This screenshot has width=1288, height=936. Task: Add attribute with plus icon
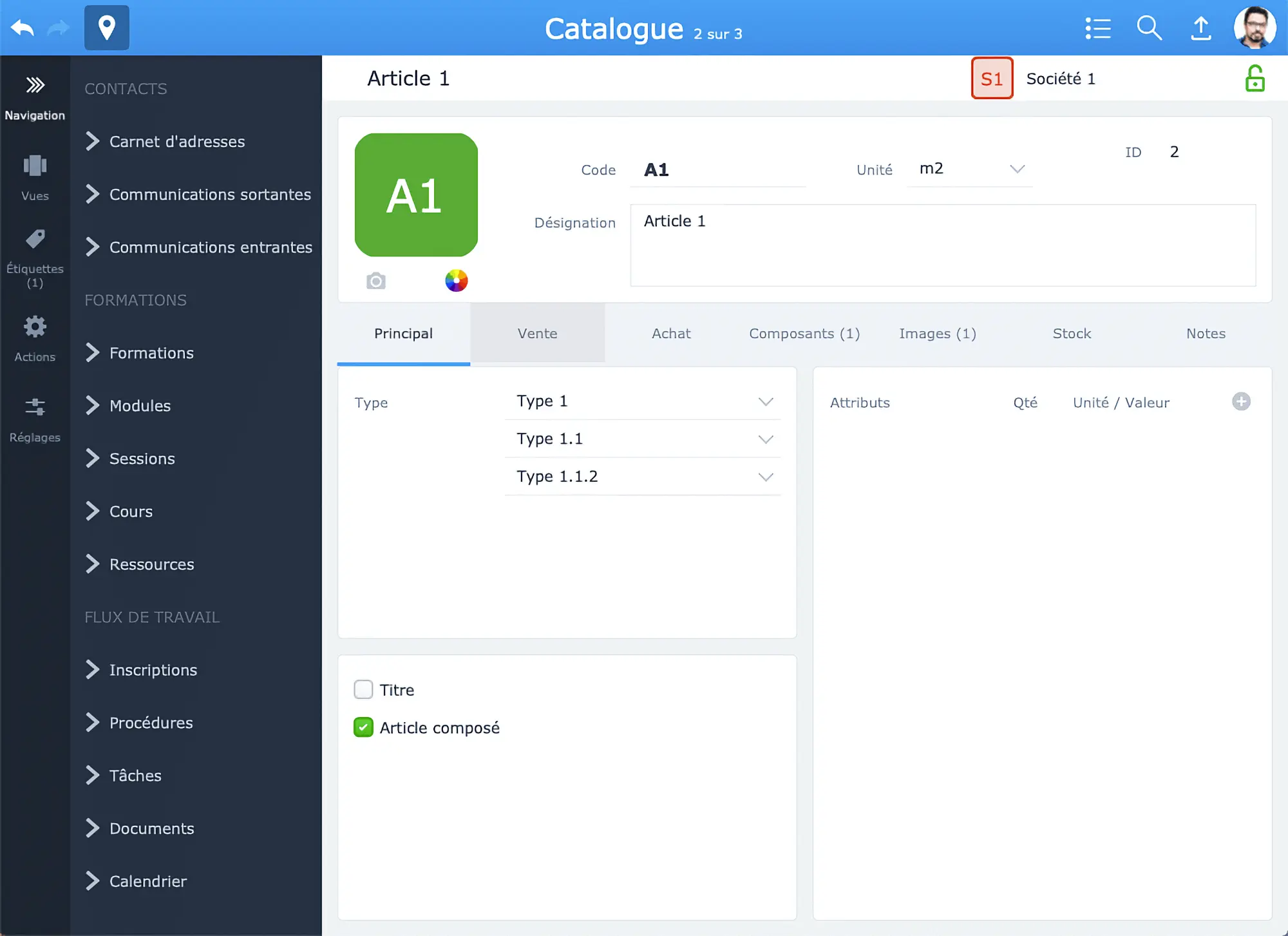coord(1241,401)
